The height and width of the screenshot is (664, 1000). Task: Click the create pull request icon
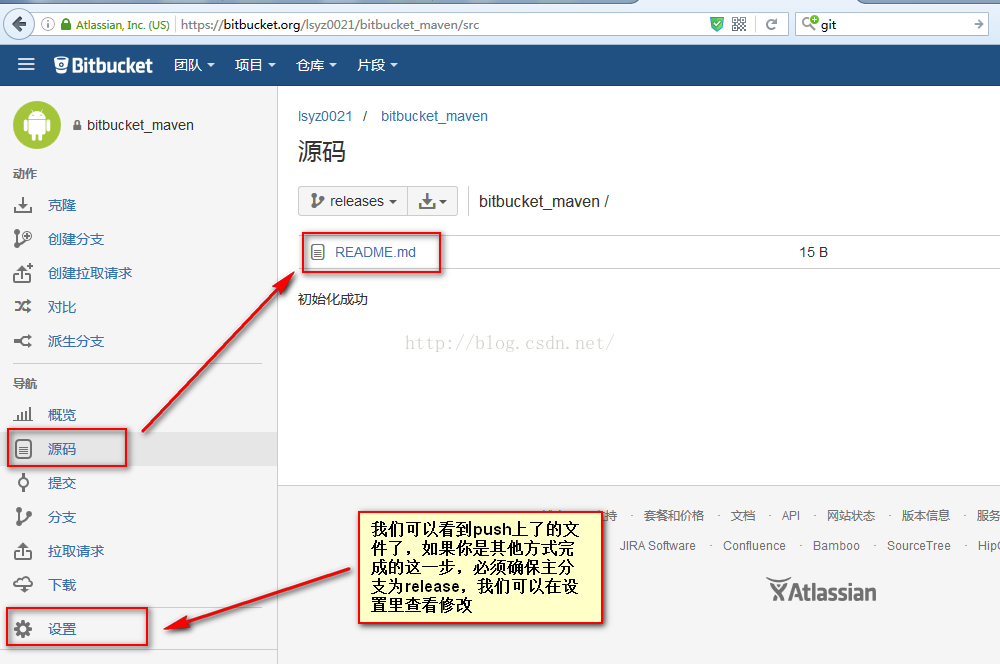(x=23, y=273)
